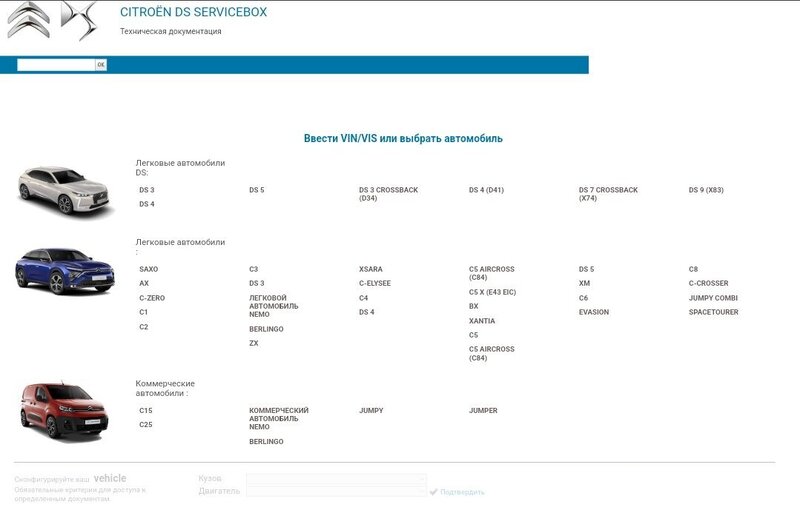Click the Citroën chevron logo
800x527 pixels.
coord(29,20)
